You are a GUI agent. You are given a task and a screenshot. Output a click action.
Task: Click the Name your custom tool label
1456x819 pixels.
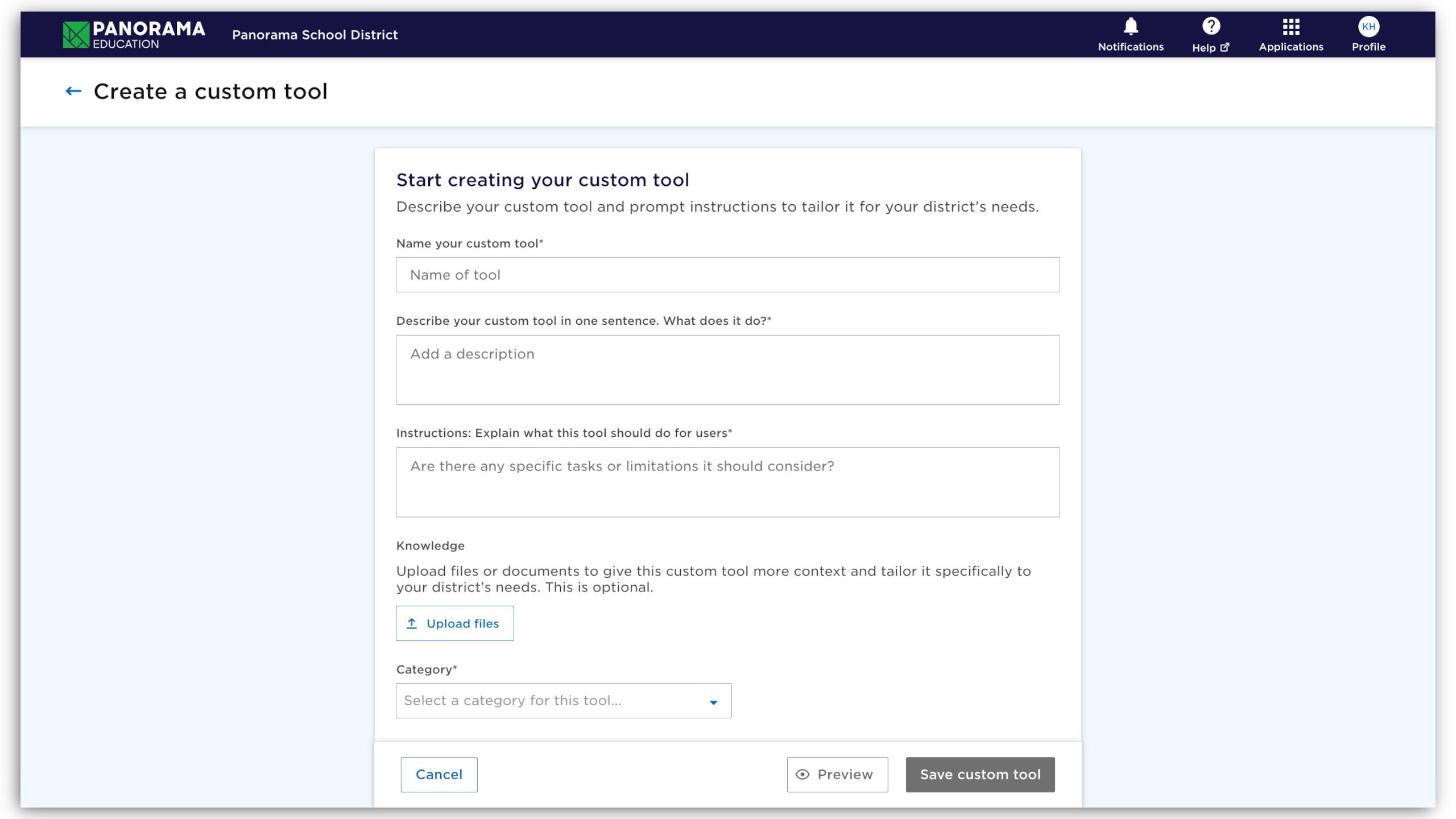click(x=469, y=243)
